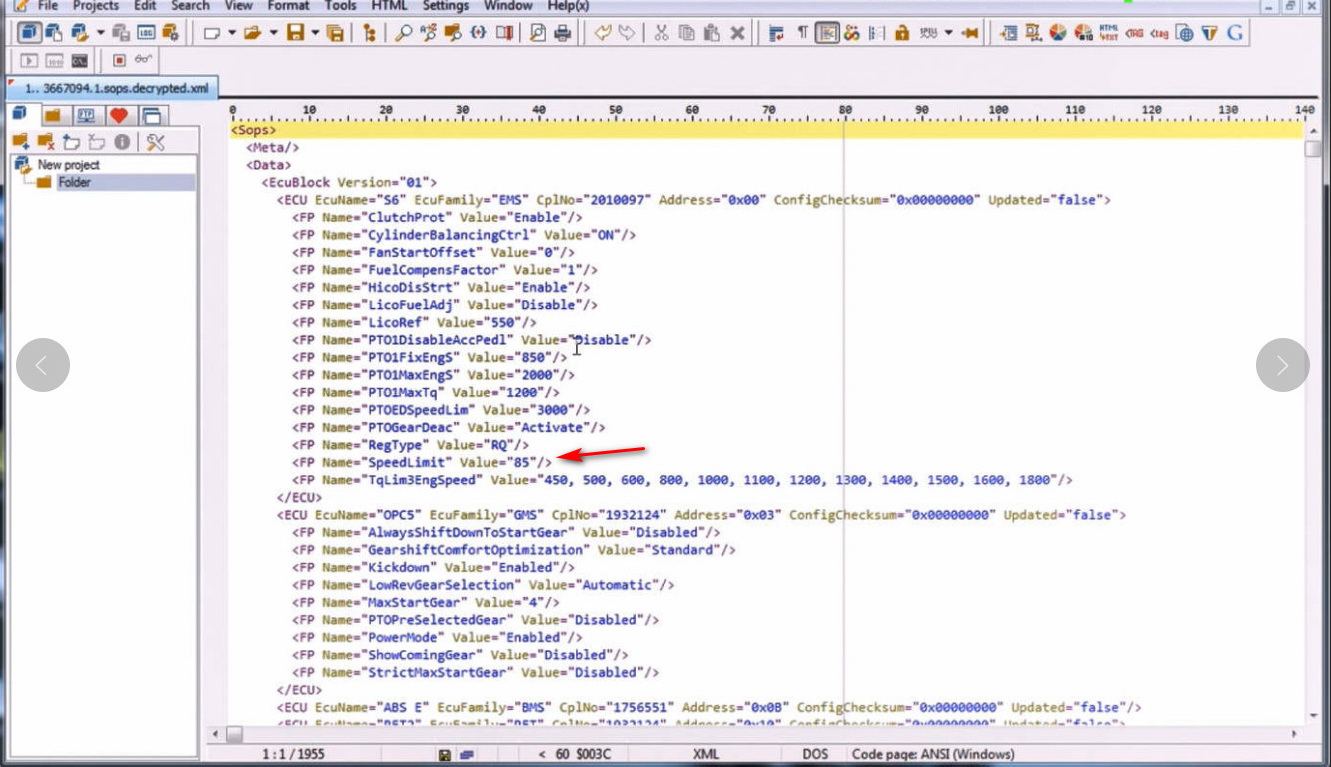Viewport: 1331px width, 767px height.
Task: Click the SpeedLimit Value="85" line
Action: (x=421, y=462)
